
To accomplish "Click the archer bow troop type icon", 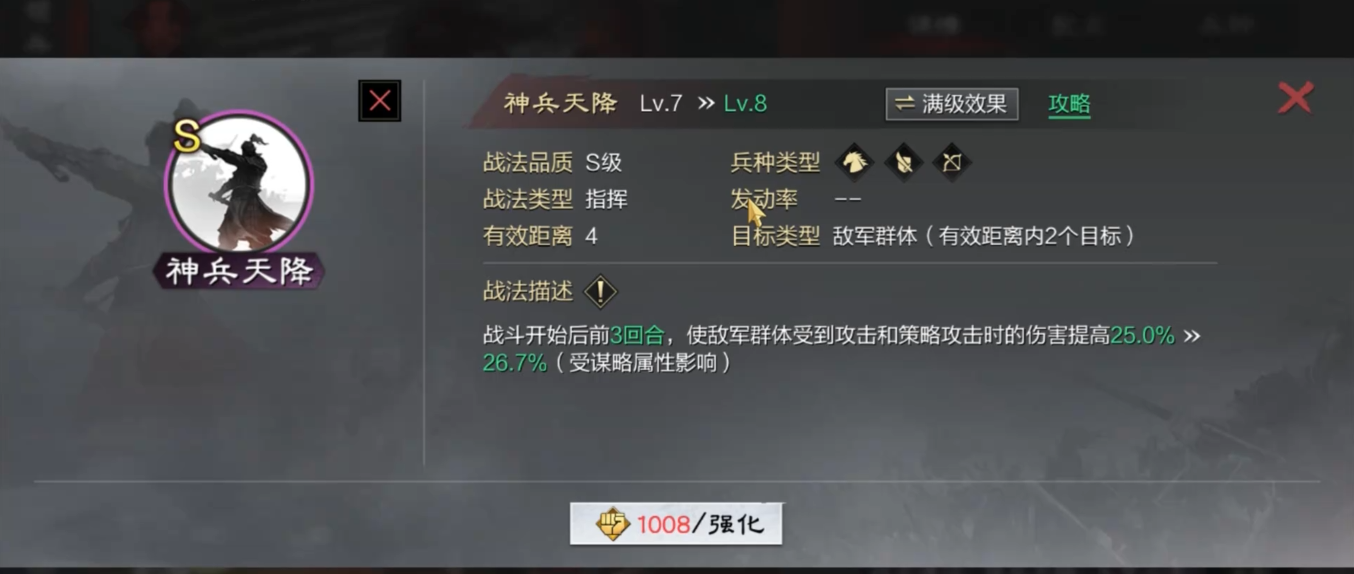I will 951,162.
